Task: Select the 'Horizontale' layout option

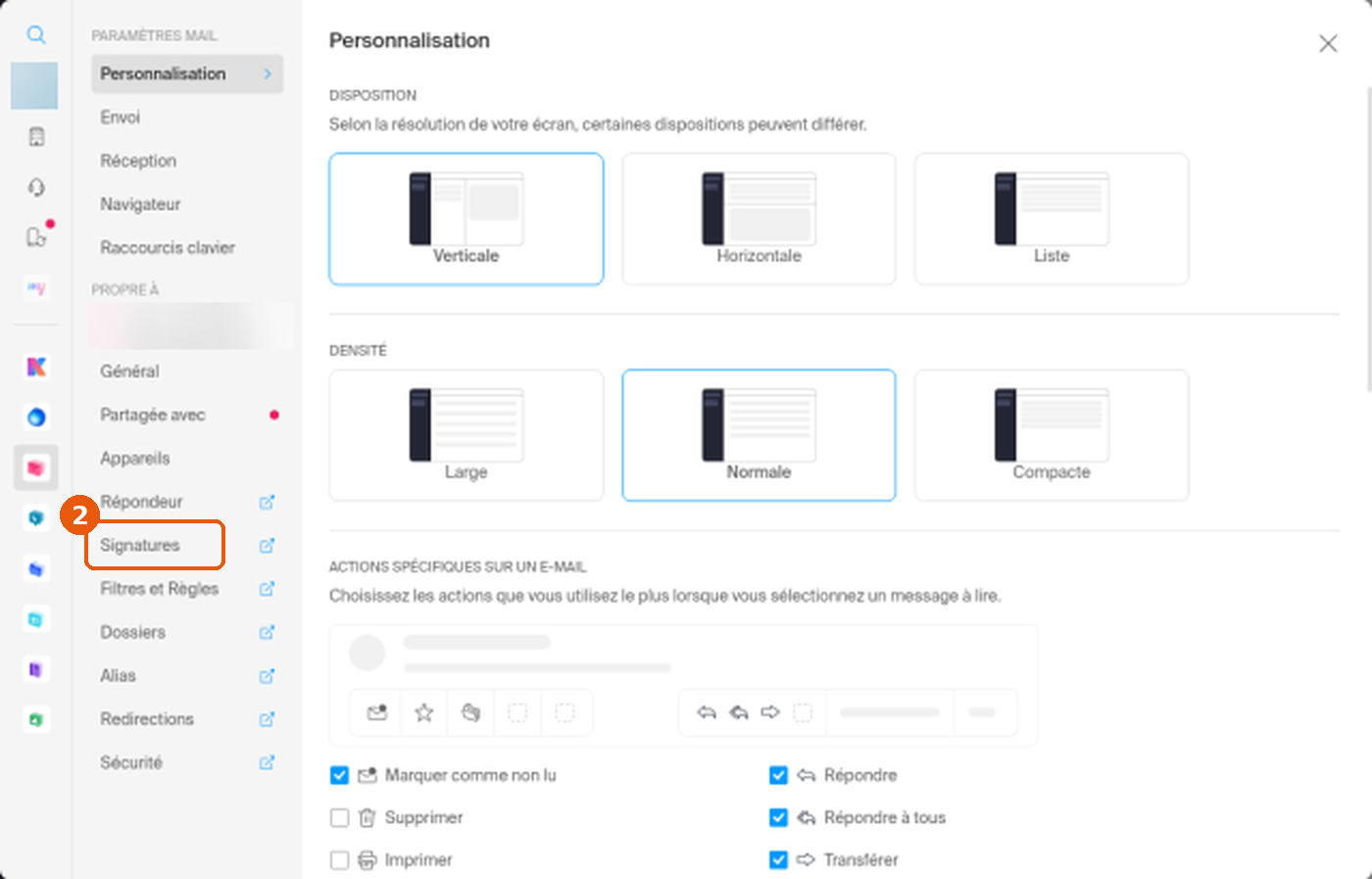Action: [759, 219]
